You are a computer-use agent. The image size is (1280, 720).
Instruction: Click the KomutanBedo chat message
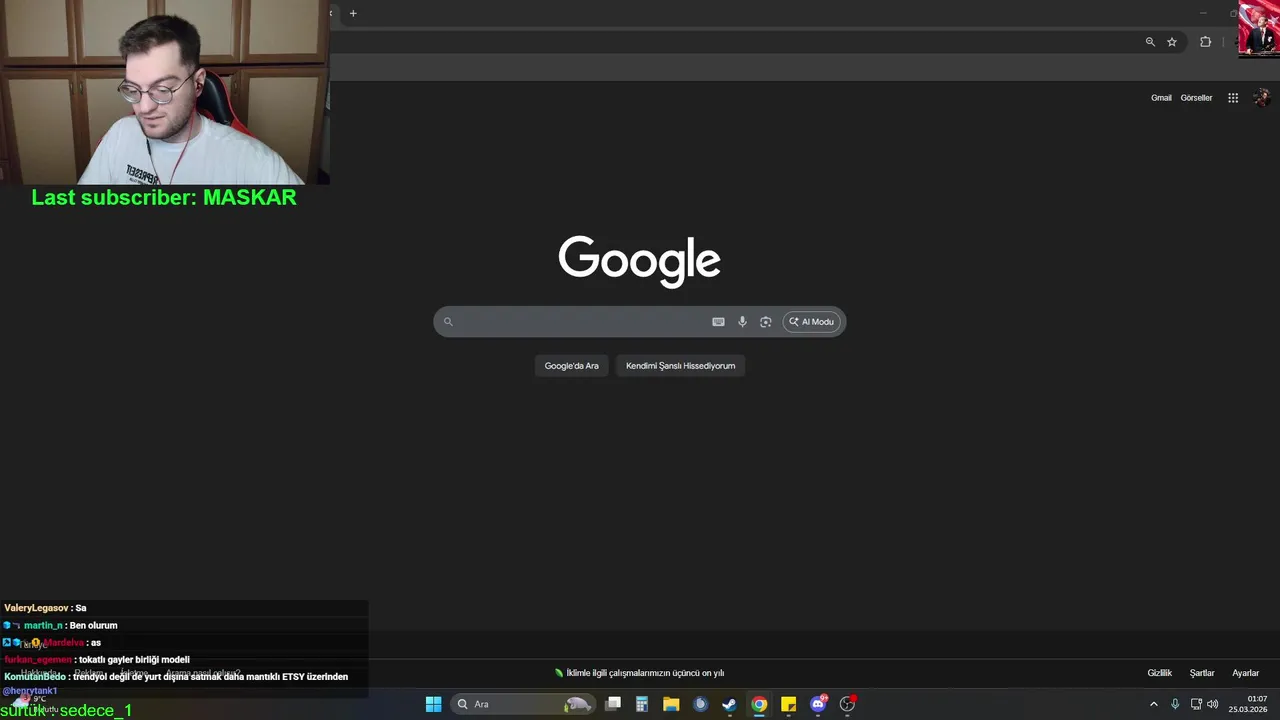click(x=176, y=677)
